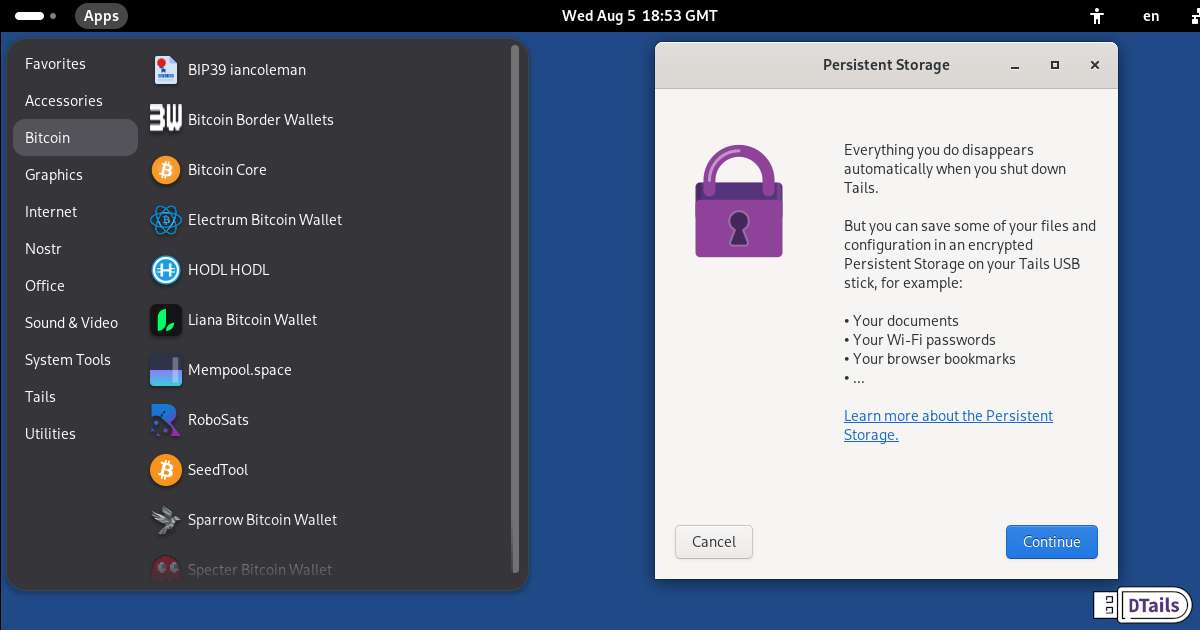Open the SeedTool bitcoin icon
The height and width of the screenshot is (630, 1200).
coord(165,470)
